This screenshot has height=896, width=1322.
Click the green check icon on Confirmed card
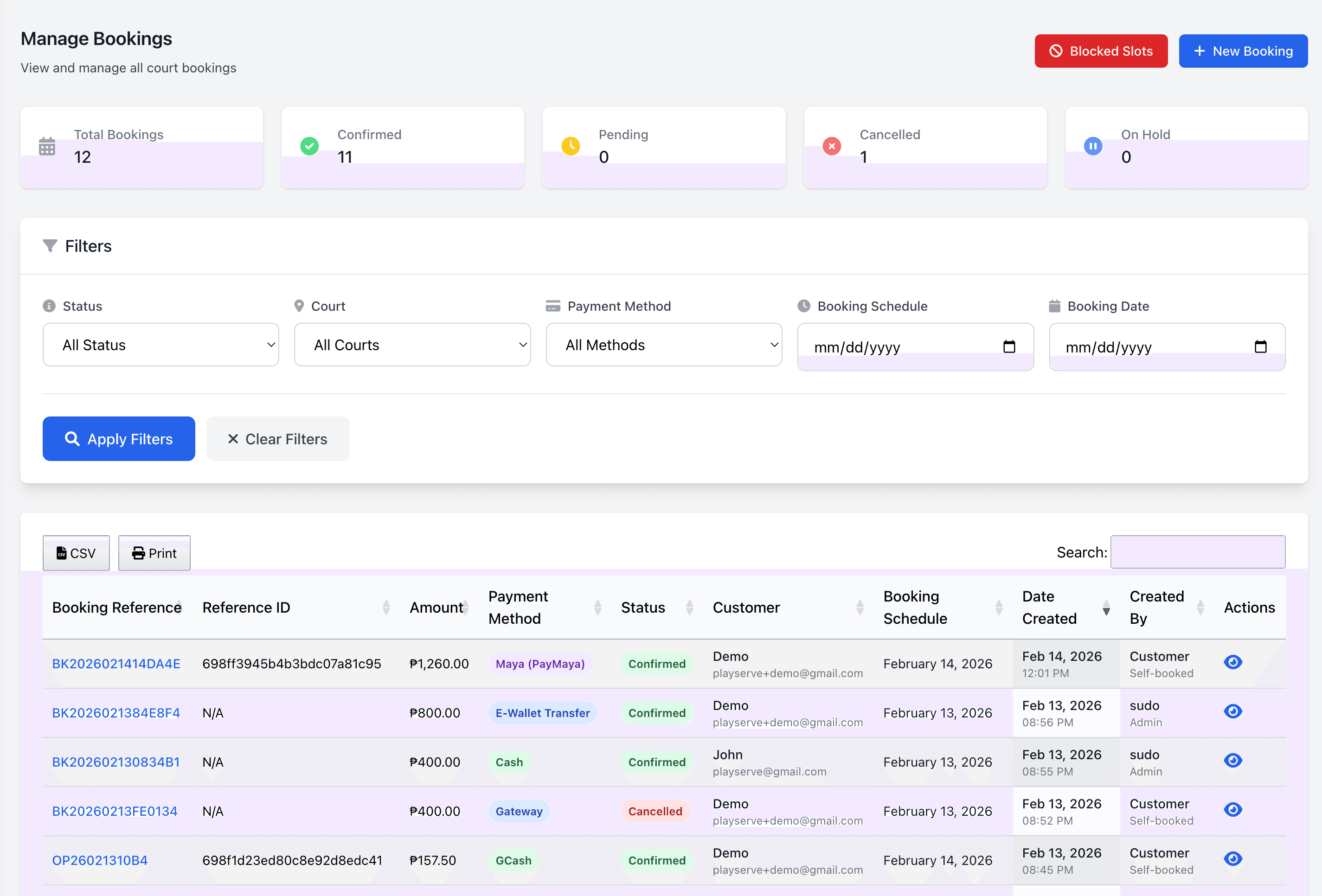(309, 146)
